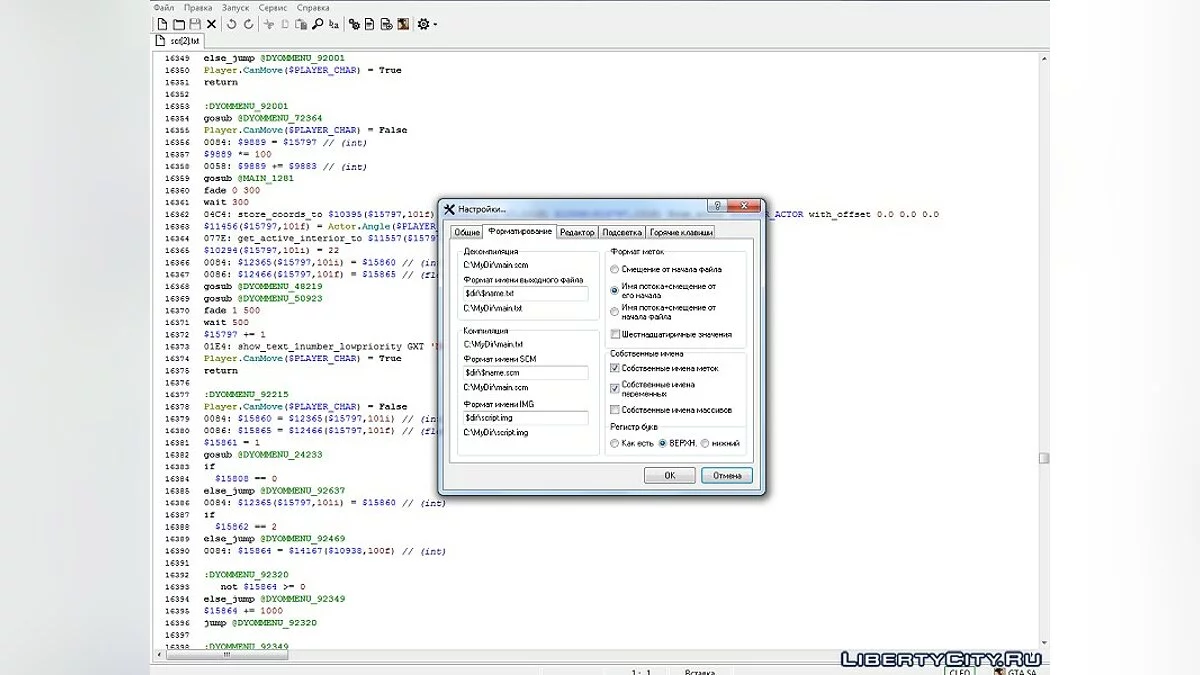Image resolution: width=1200 pixels, height=675 pixels.
Task: Expand the settings gear dropdown arrow
Action: [x=435, y=25]
